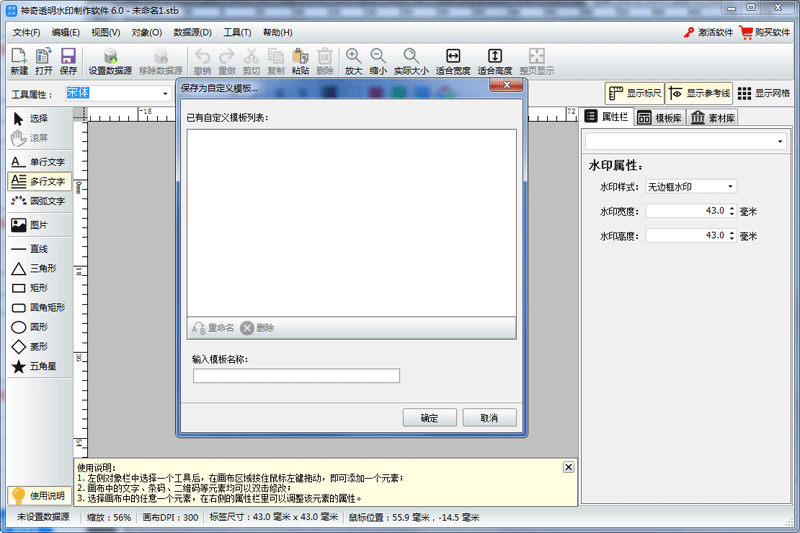
Task: Click the 打开 (Open) toolbar icon
Action: pyautogui.click(x=43, y=61)
